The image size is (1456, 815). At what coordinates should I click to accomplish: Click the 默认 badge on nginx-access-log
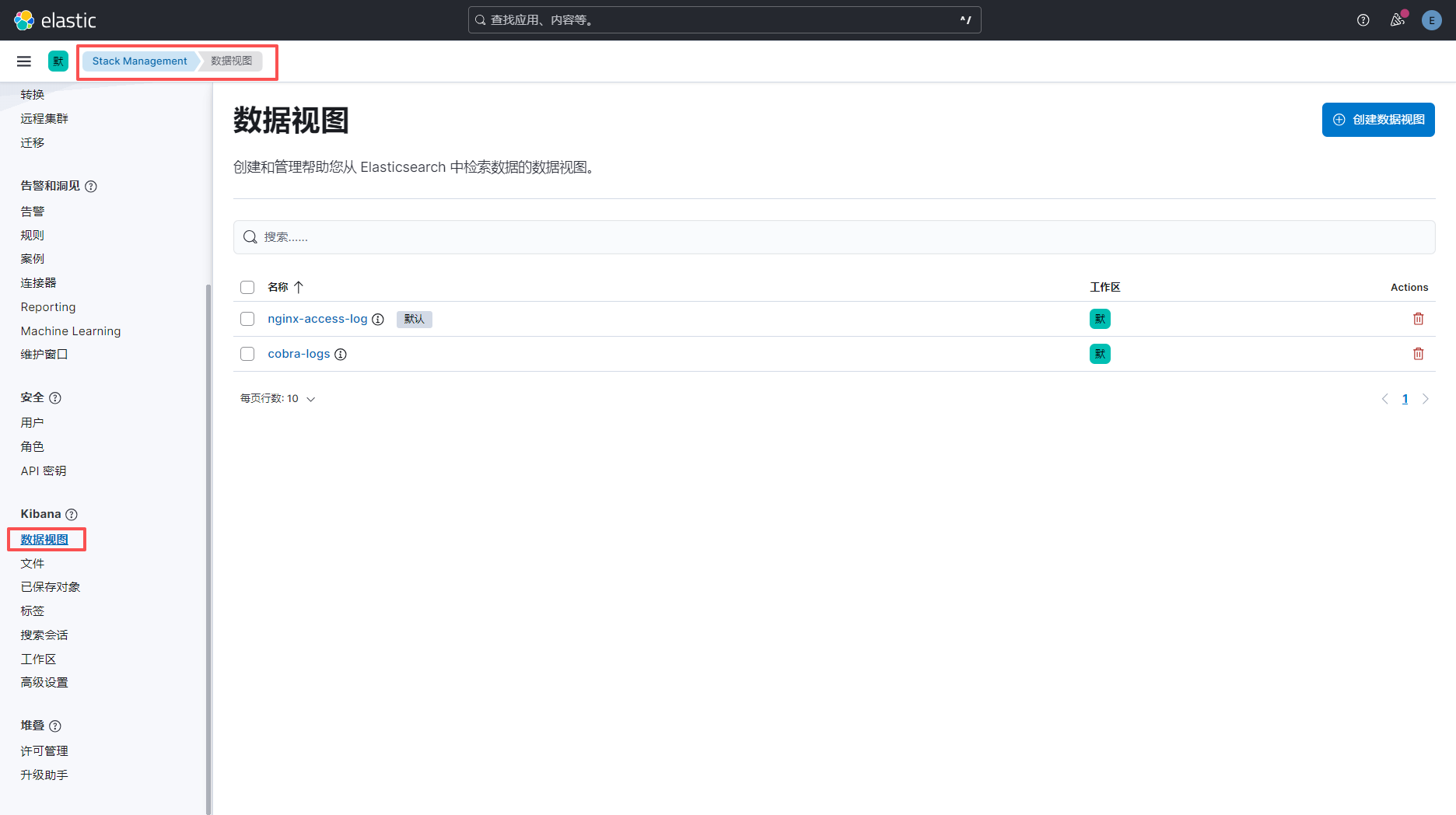pos(415,319)
